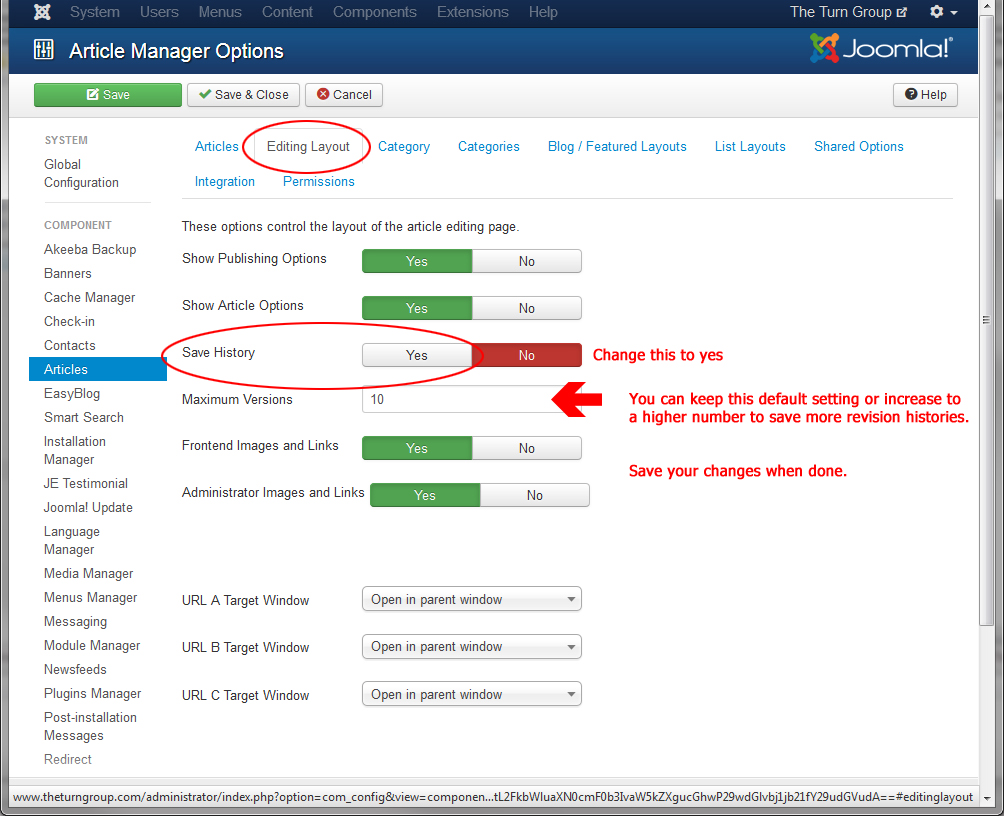Expand URL C Target Window dropdown
Viewport: 1004px width, 816px height.
pos(471,695)
